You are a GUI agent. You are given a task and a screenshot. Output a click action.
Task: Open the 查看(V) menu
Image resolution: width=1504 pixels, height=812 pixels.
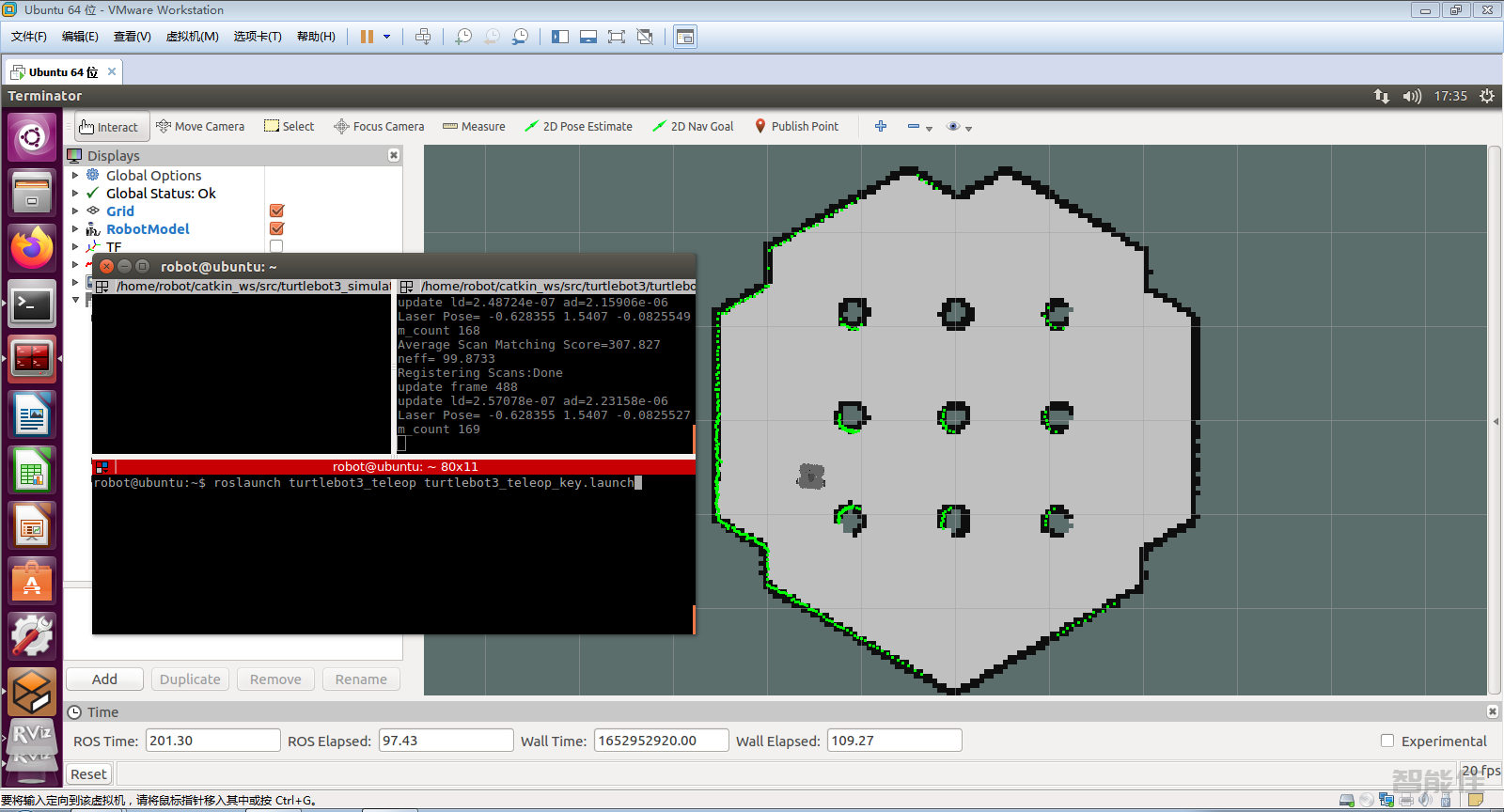132,37
